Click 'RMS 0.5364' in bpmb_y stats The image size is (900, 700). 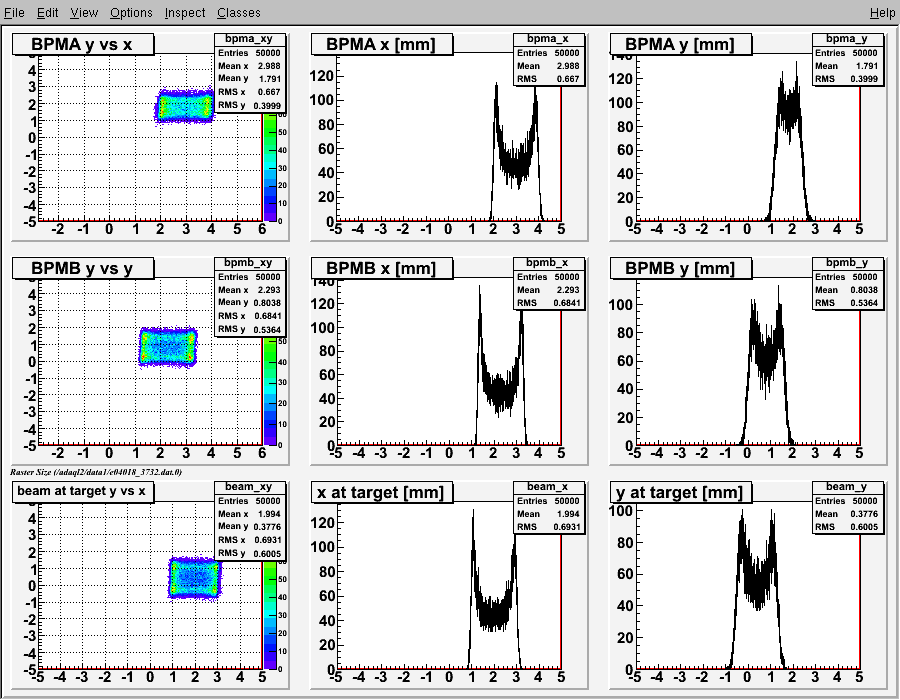[x=847, y=303]
